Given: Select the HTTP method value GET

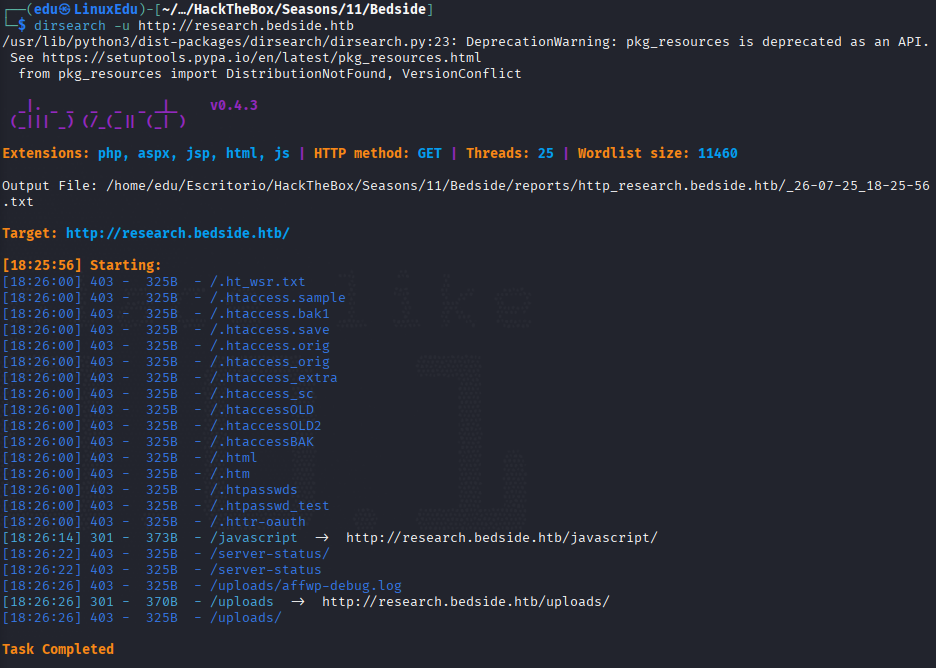Looking at the screenshot, I should [x=429, y=153].
